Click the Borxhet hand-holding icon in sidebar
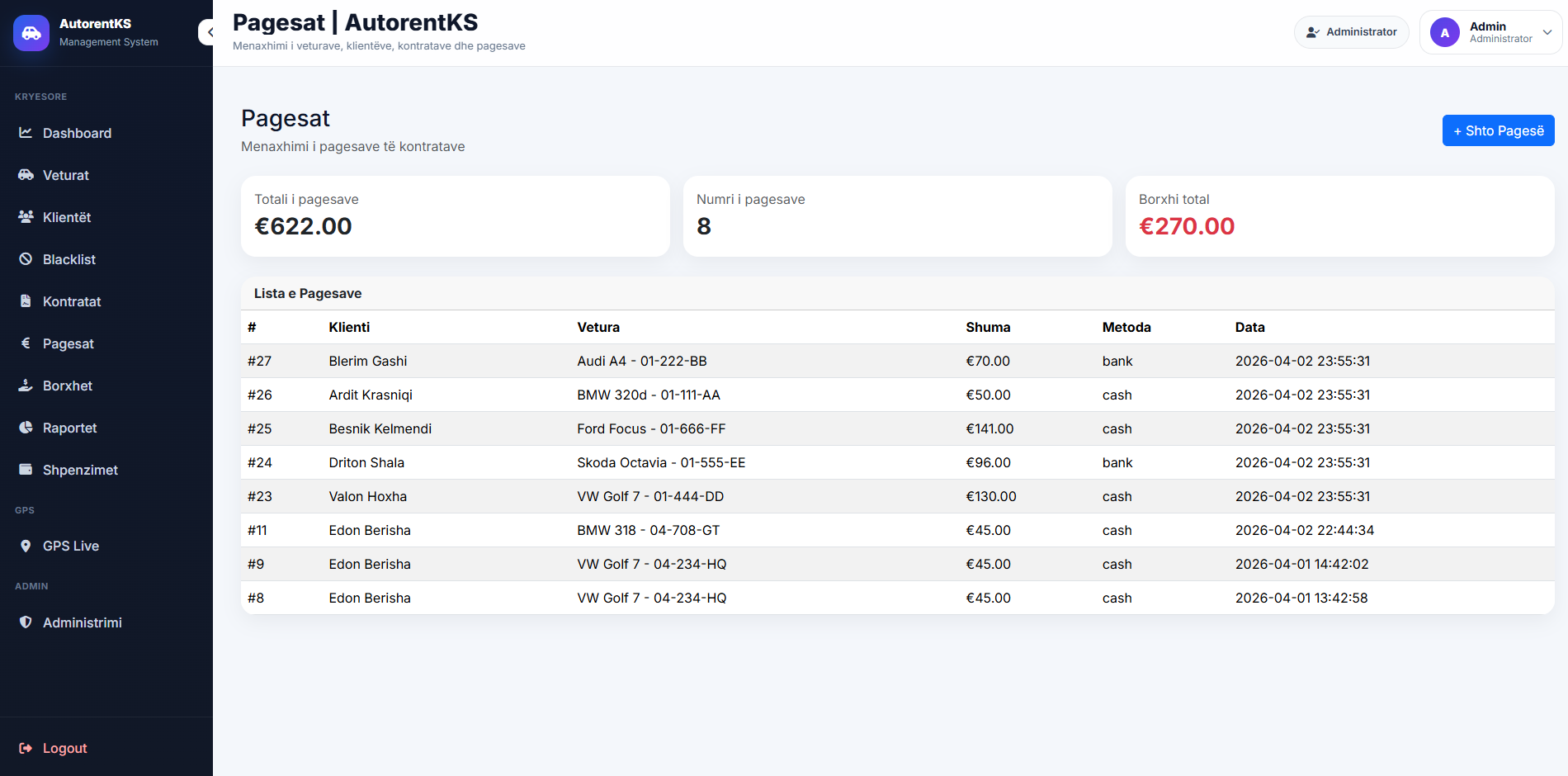The image size is (1568, 776). 26,385
